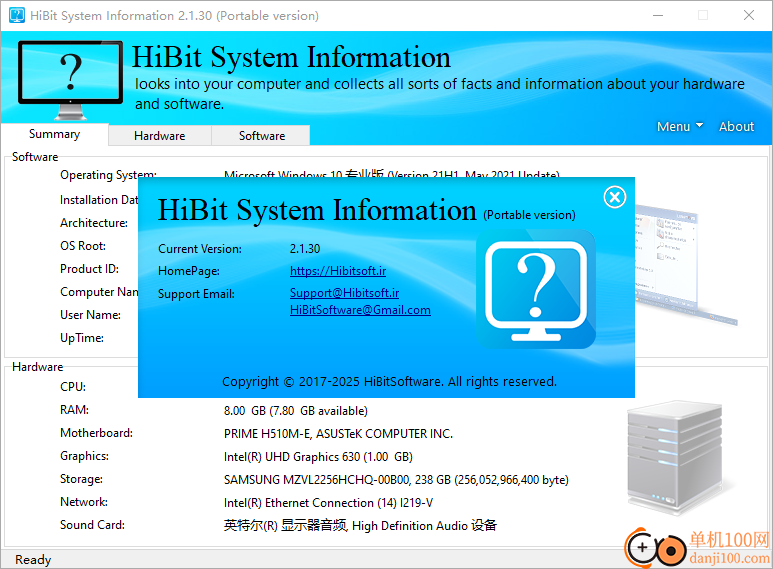Click the Architecture label
The image size is (773, 569).
[94, 223]
